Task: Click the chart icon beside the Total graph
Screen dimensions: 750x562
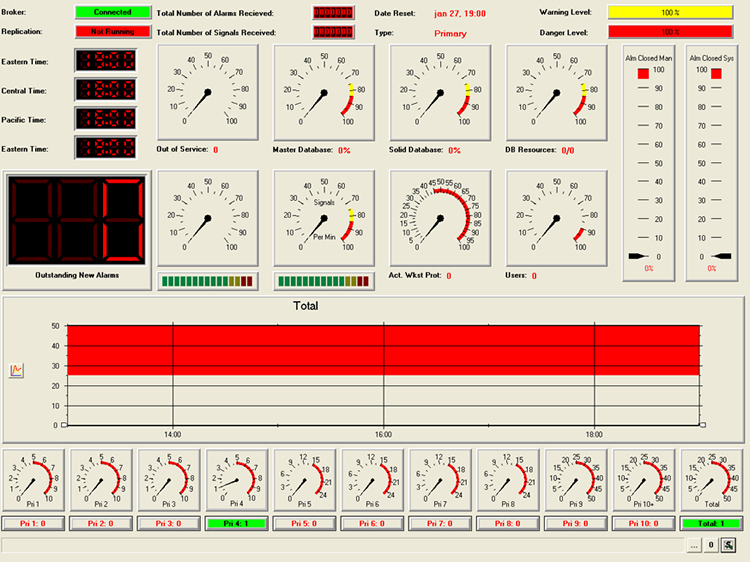Action: (x=16, y=370)
